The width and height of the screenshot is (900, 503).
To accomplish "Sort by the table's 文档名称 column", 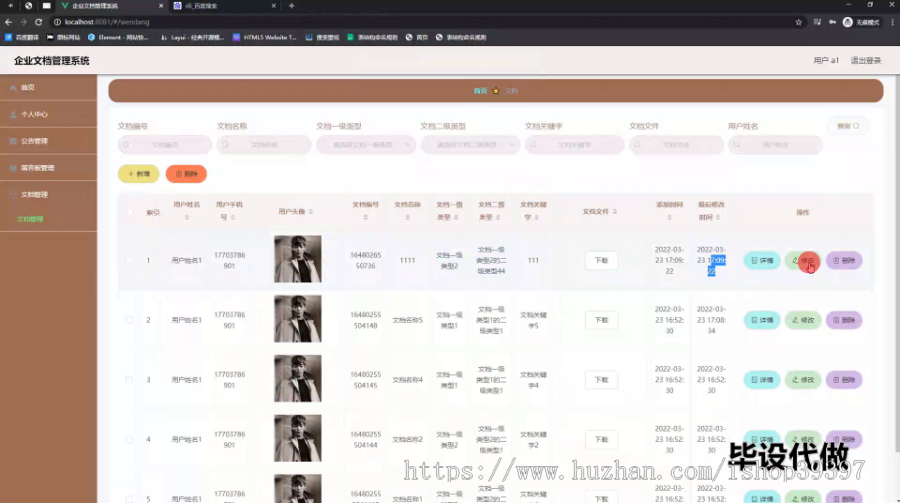I will pyautogui.click(x=408, y=218).
